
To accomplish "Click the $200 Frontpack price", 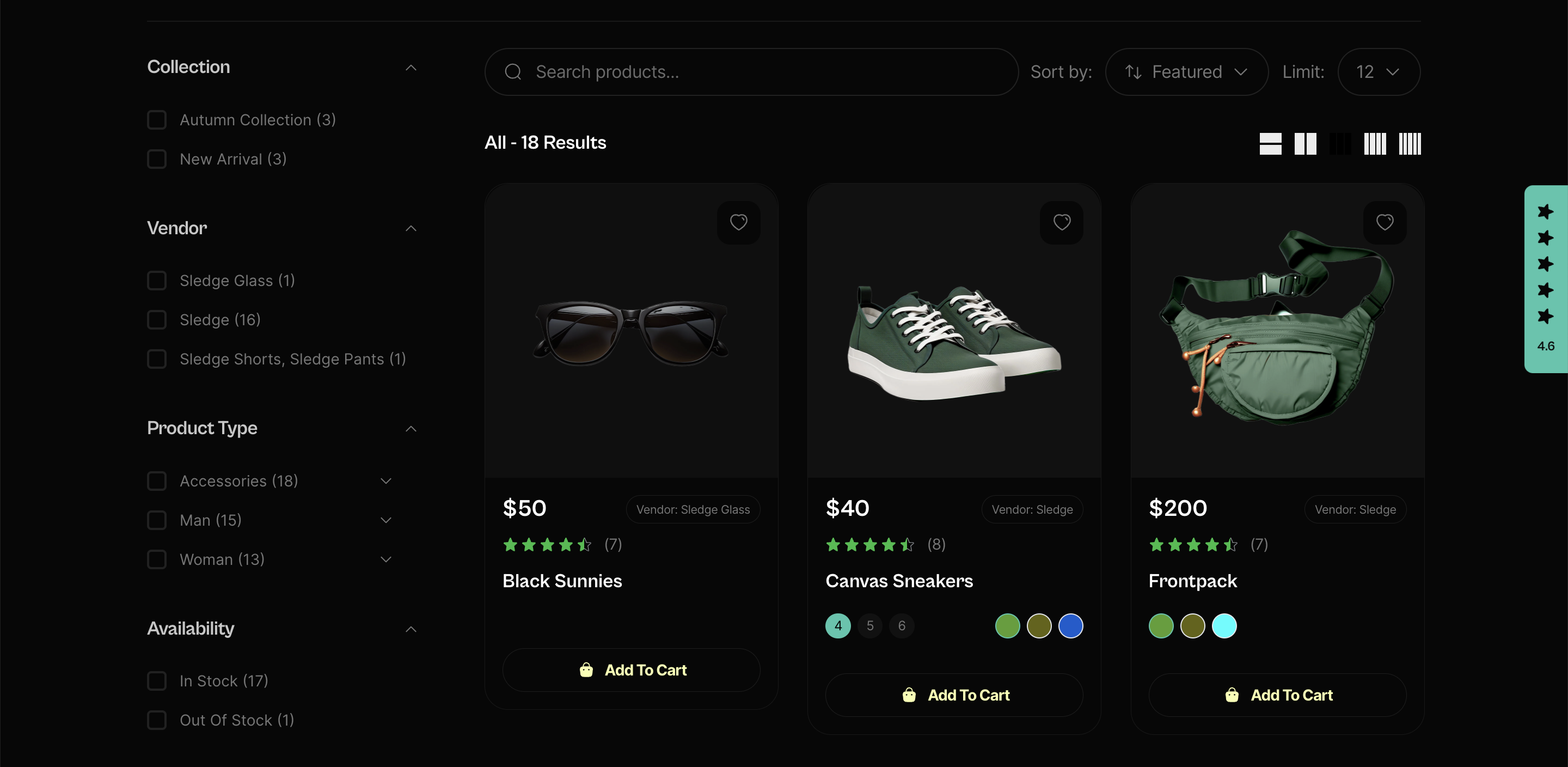I will [1177, 508].
